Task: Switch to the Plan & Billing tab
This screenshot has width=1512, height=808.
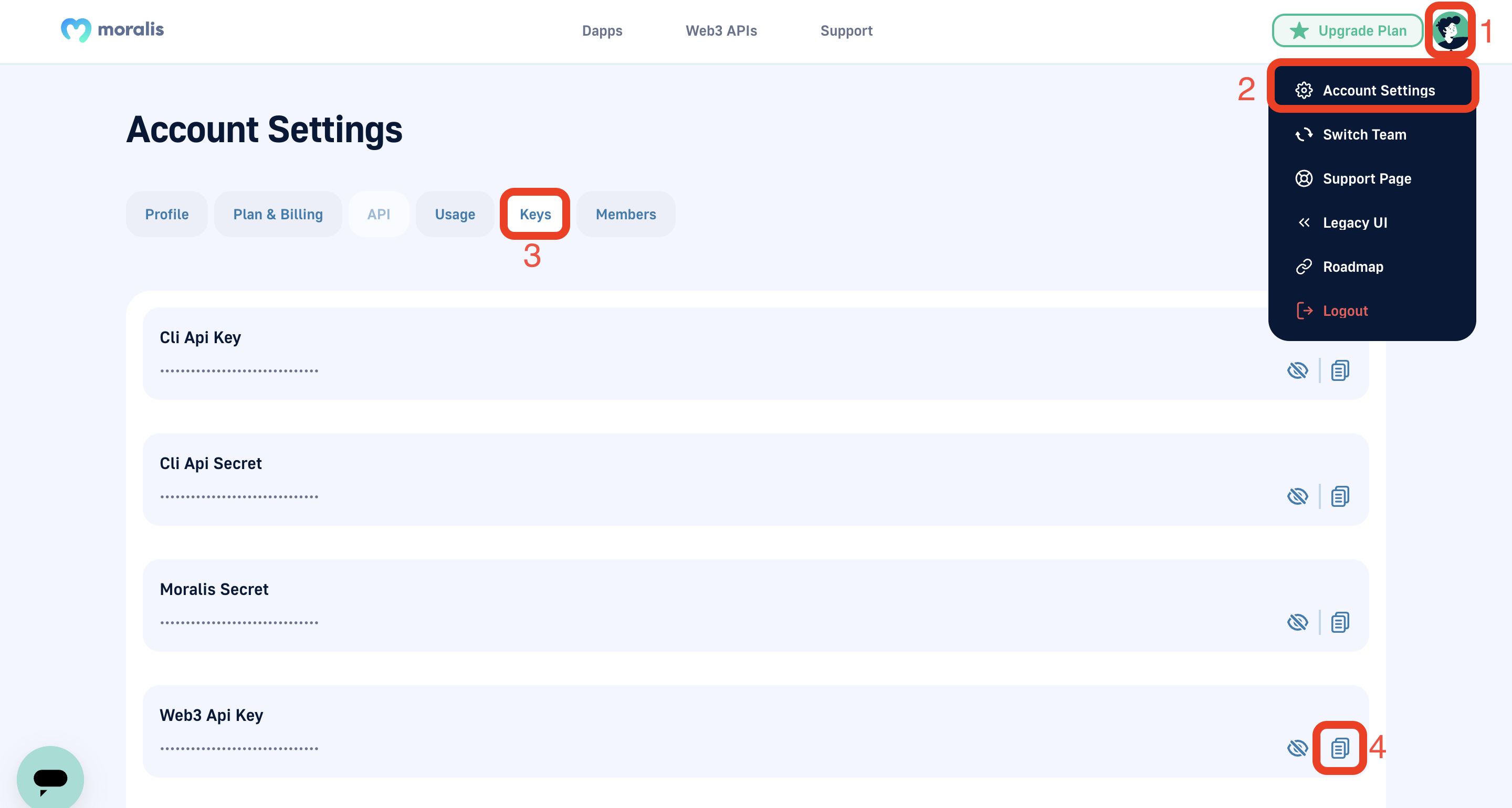Action: (x=278, y=214)
